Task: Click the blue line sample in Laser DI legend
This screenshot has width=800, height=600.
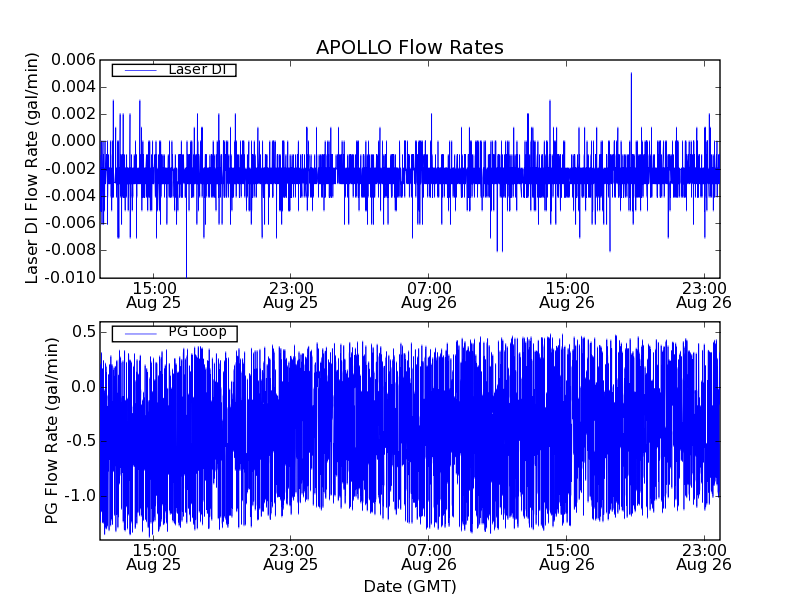Action: (139, 70)
